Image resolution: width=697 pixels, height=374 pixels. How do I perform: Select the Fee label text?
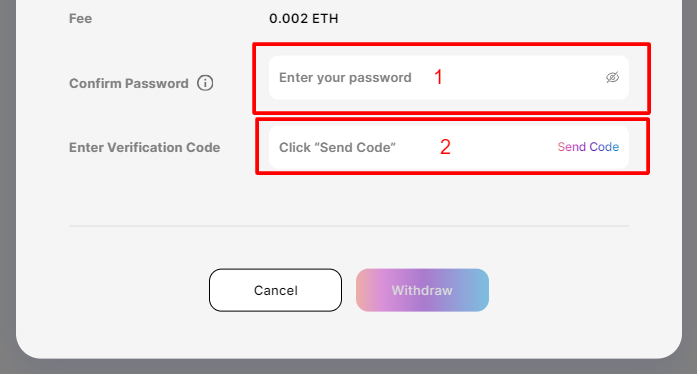(x=80, y=19)
